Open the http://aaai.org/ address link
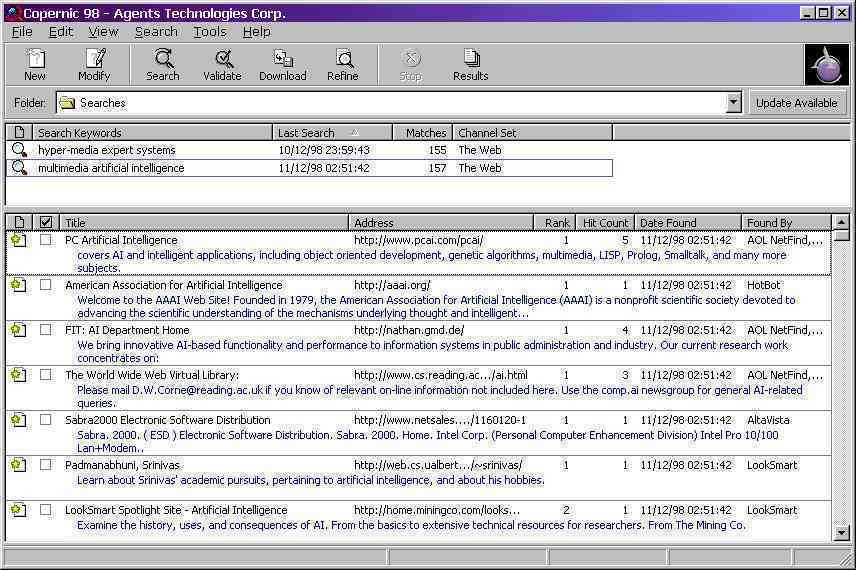The image size is (856, 570). click(392, 285)
